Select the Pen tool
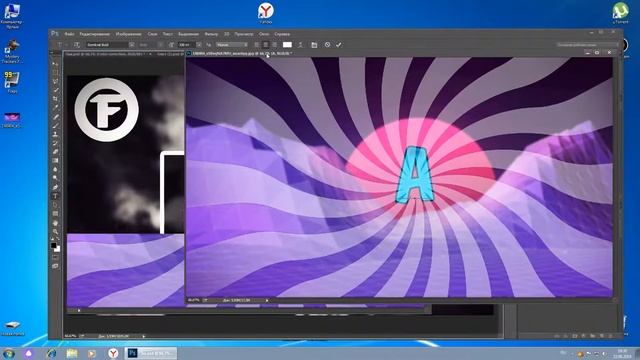640x360 pixels. point(55,187)
